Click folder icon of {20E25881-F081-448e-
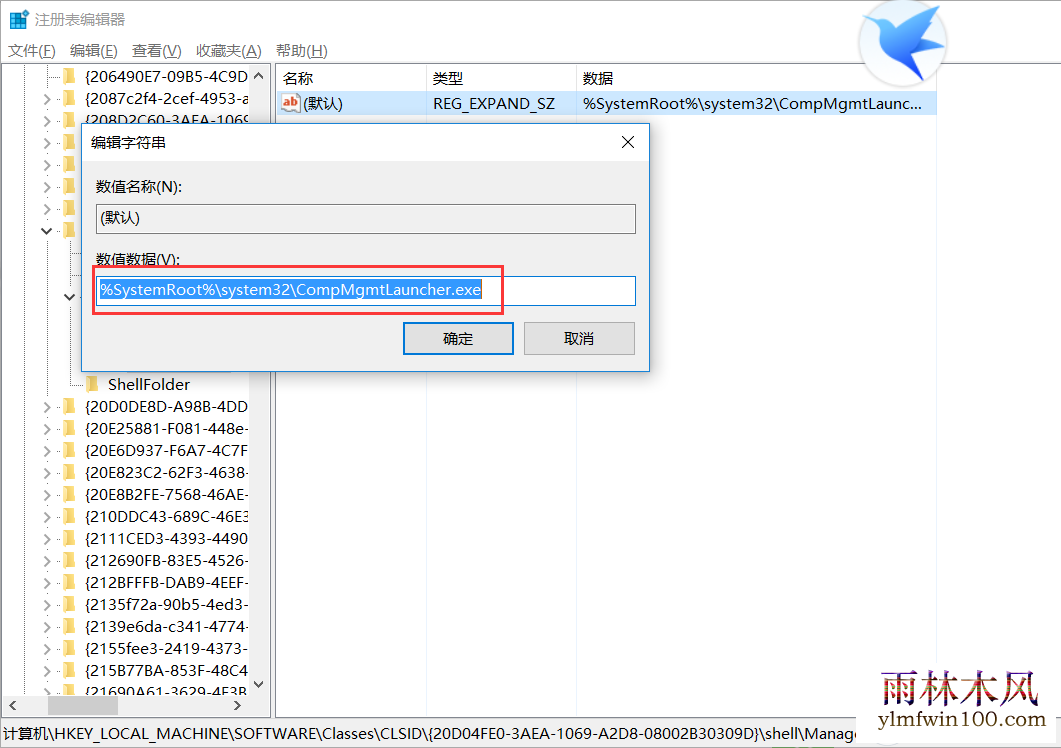The height and width of the screenshot is (748, 1061). pos(69,428)
